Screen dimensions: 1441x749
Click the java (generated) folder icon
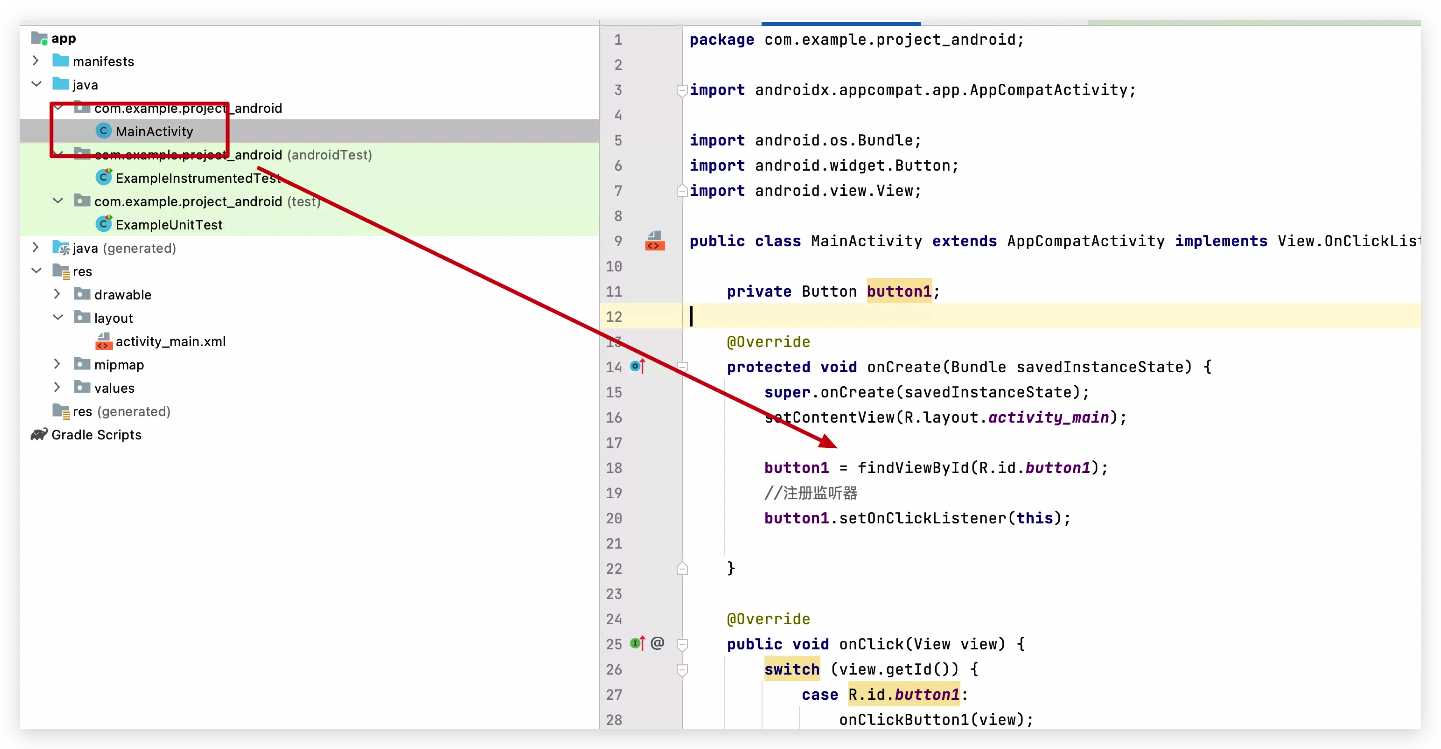(x=61, y=248)
